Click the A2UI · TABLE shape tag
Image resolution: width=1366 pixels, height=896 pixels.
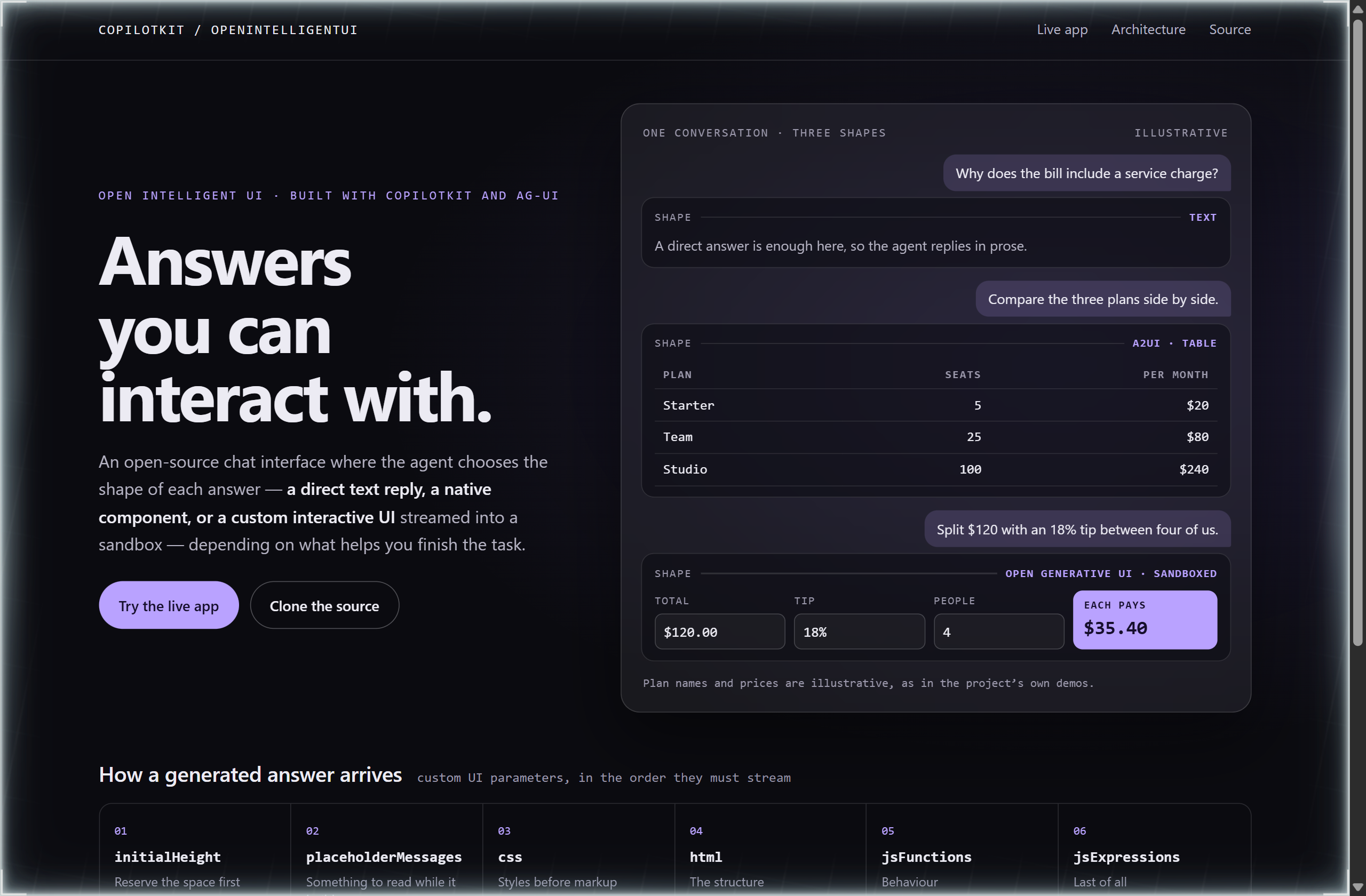tap(1174, 342)
